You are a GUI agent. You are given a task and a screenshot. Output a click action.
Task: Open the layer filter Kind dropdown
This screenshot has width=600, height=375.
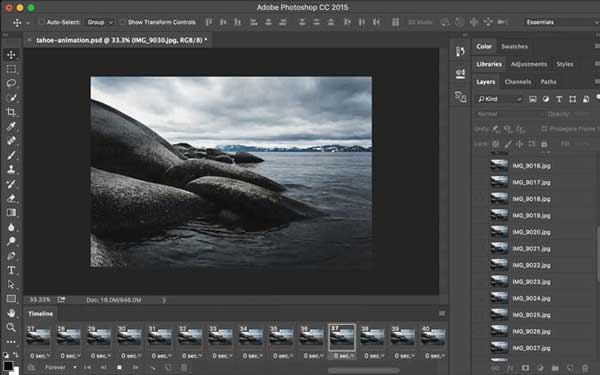pos(500,99)
